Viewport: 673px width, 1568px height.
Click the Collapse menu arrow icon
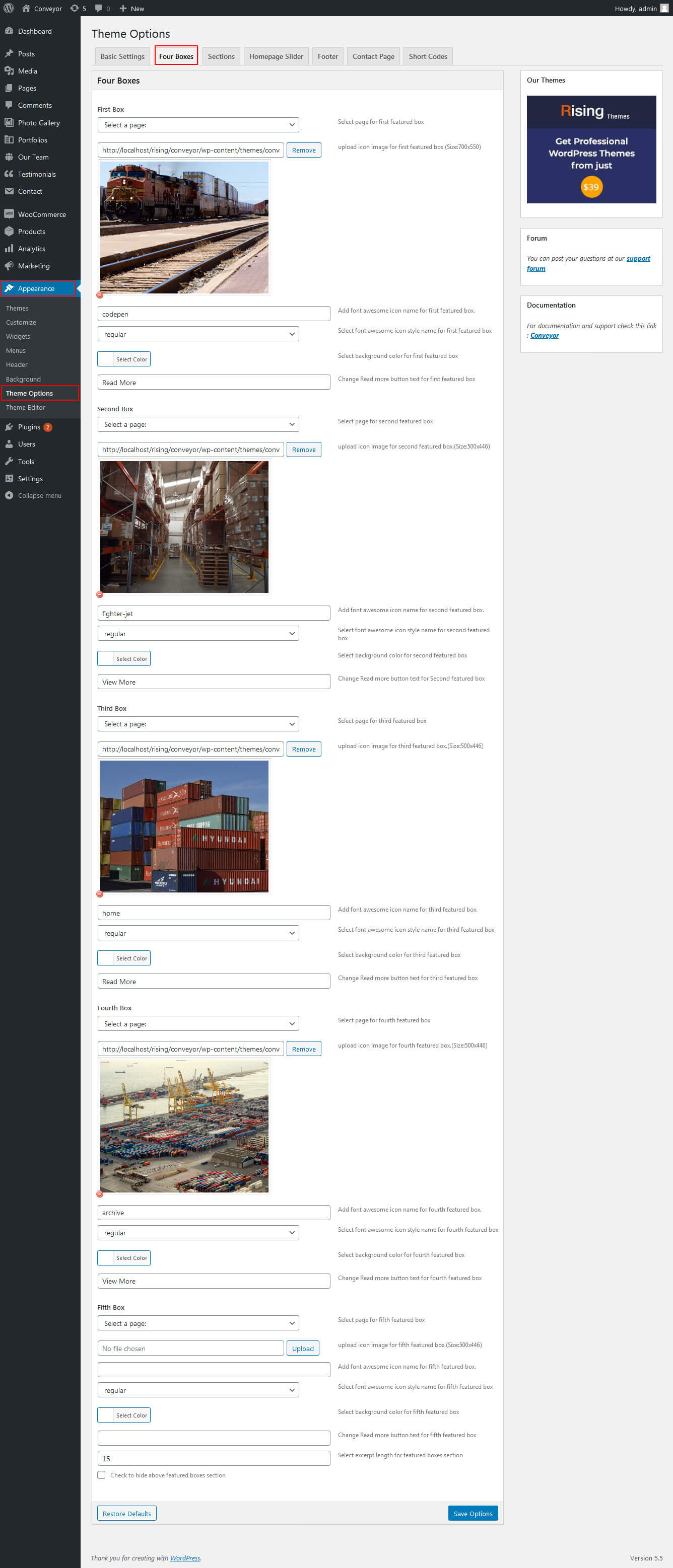click(x=9, y=495)
